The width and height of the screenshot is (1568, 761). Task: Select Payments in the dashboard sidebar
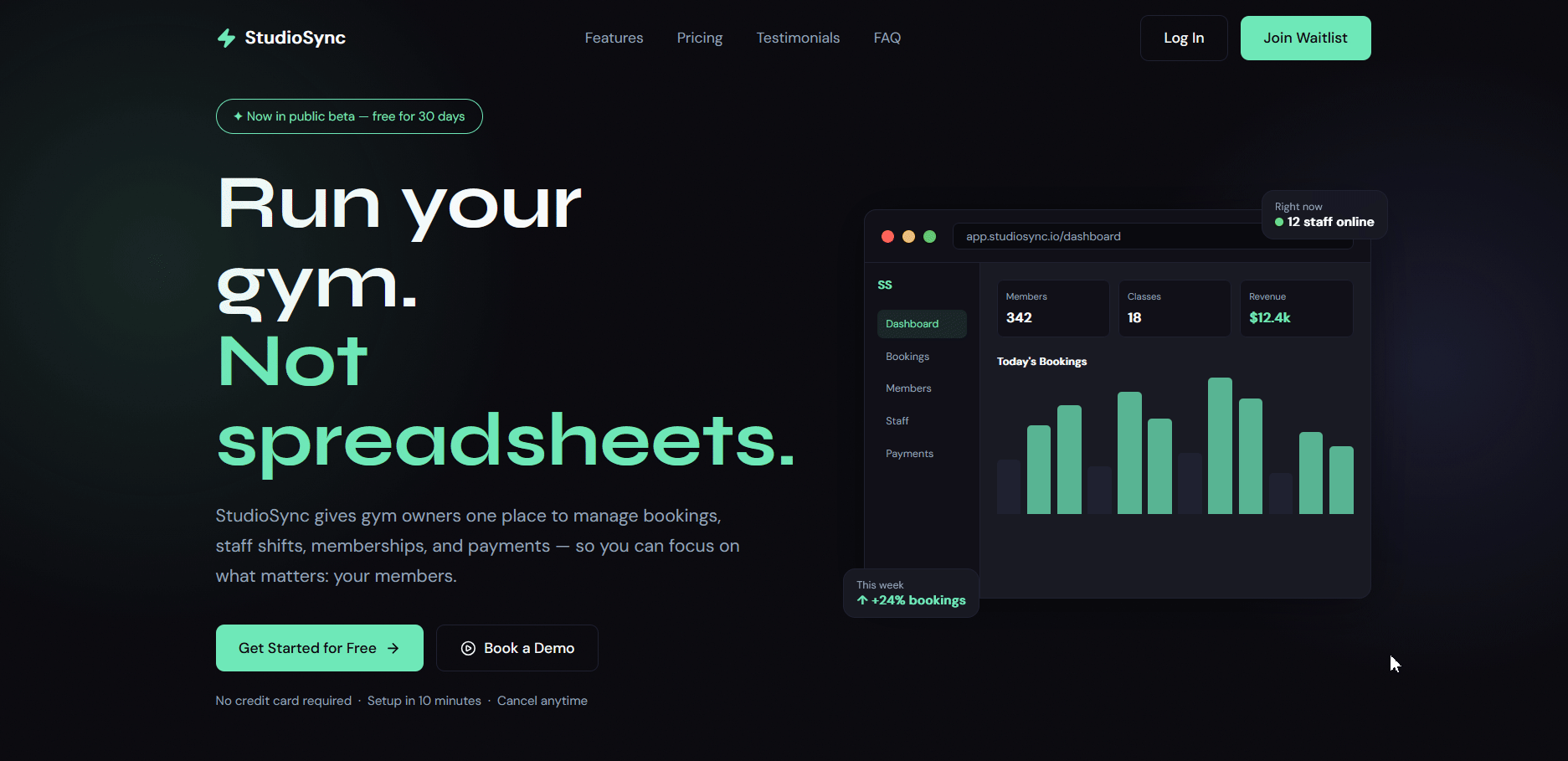tap(909, 454)
